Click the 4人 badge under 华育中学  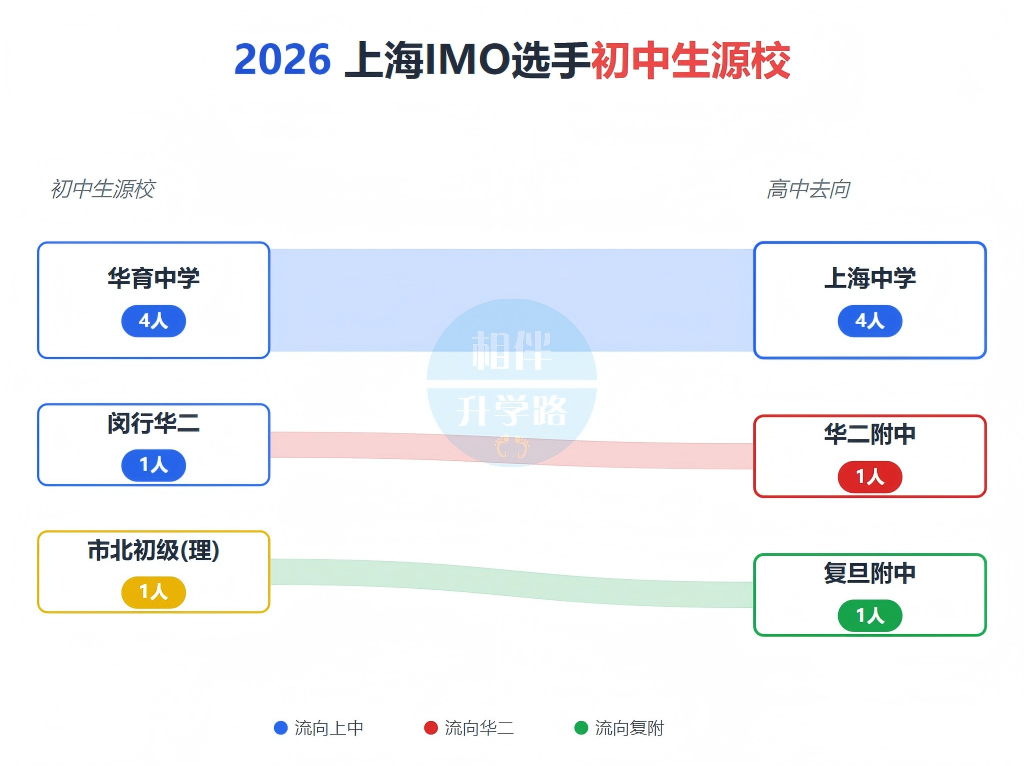153,321
